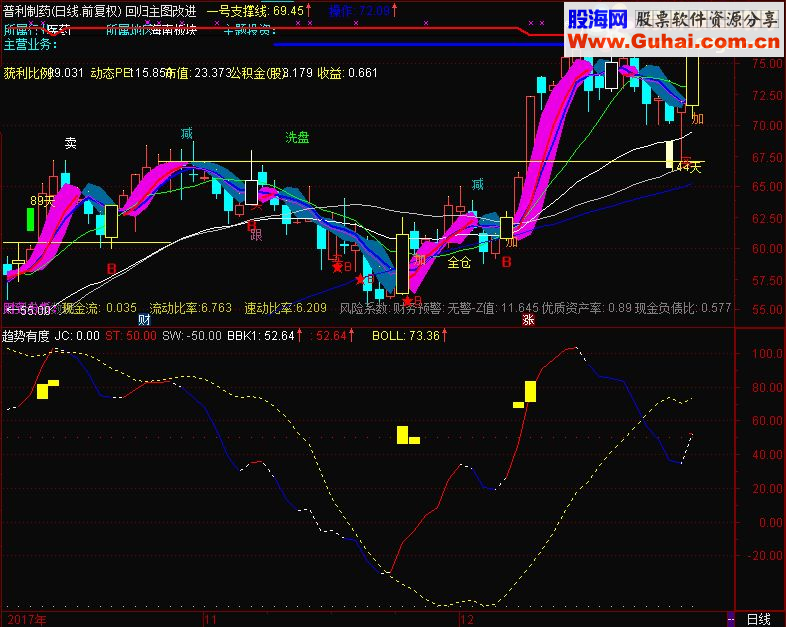Click the 回归主图改进 indicator name

161,12
